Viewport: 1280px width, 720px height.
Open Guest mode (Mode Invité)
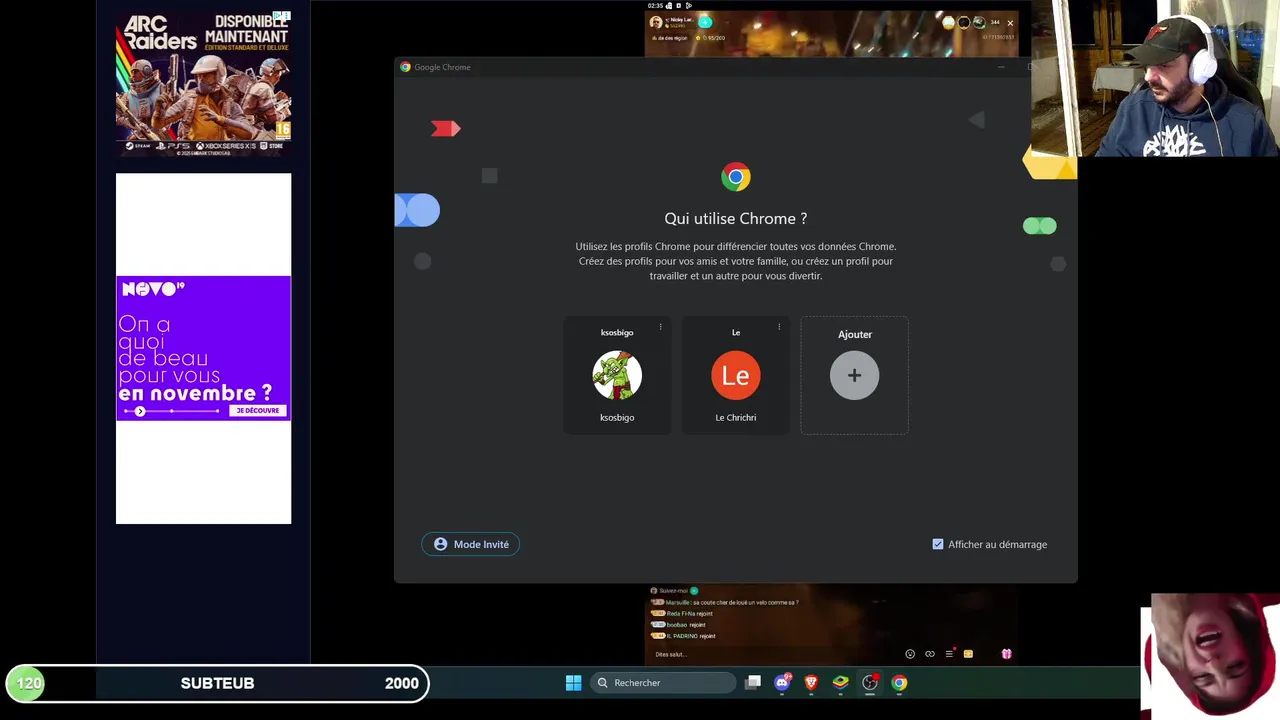point(471,544)
